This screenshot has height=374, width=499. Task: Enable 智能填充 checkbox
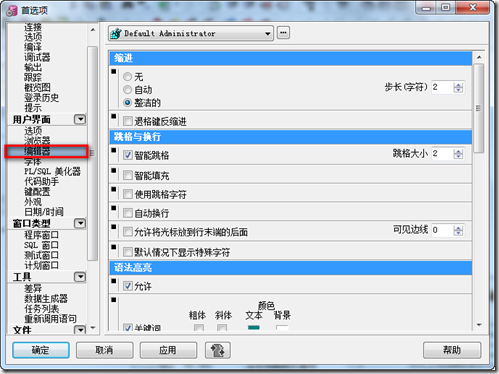pos(128,175)
